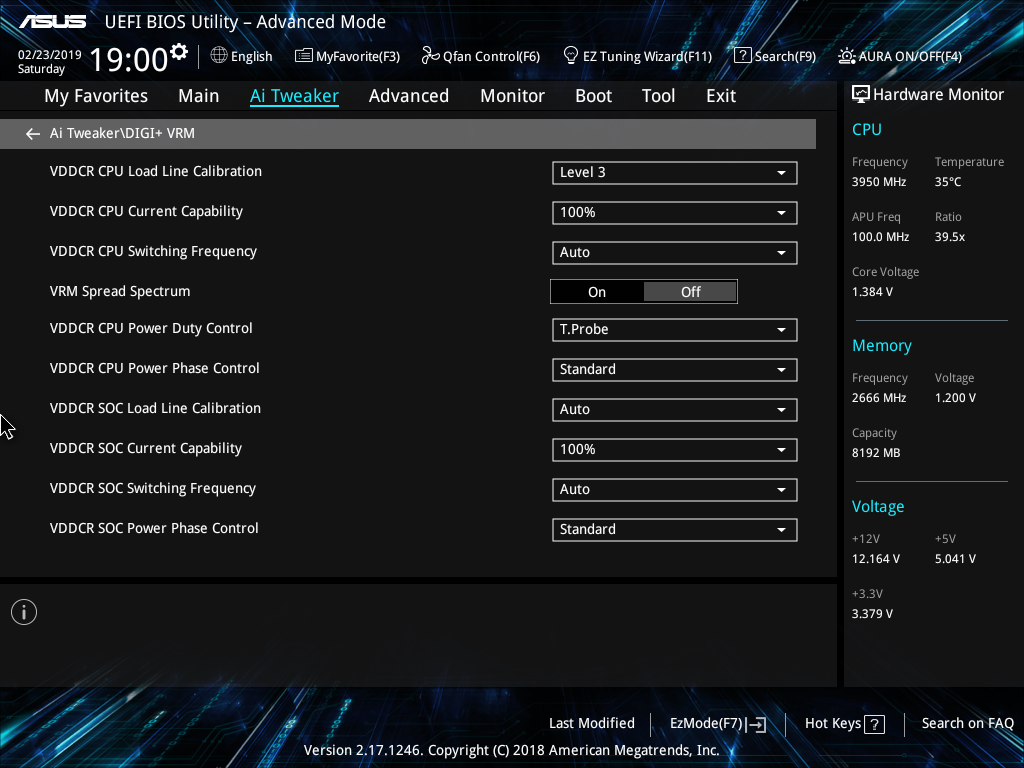This screenshot has height=768, width=1024.
Task: Select VDDCR CPU Load Line Calibration label
Action: coord(155,171)
